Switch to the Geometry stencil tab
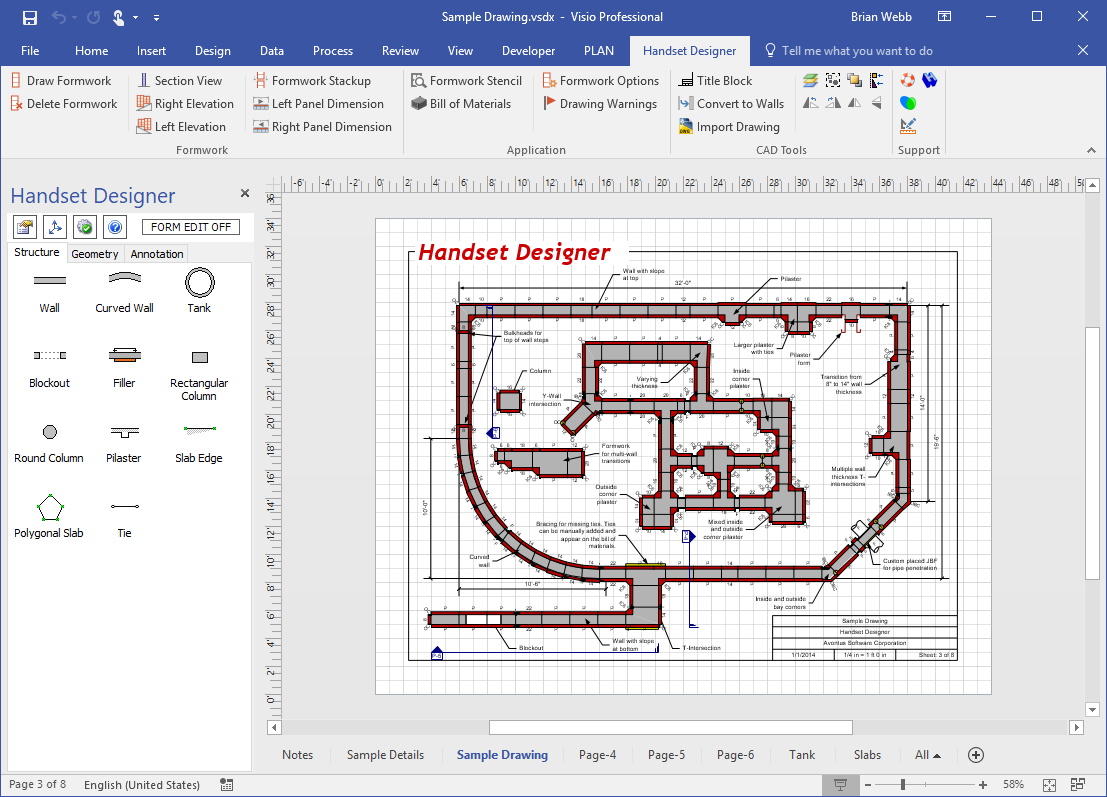Screen dimensions: 1107x797 click(x=95, y=254)
